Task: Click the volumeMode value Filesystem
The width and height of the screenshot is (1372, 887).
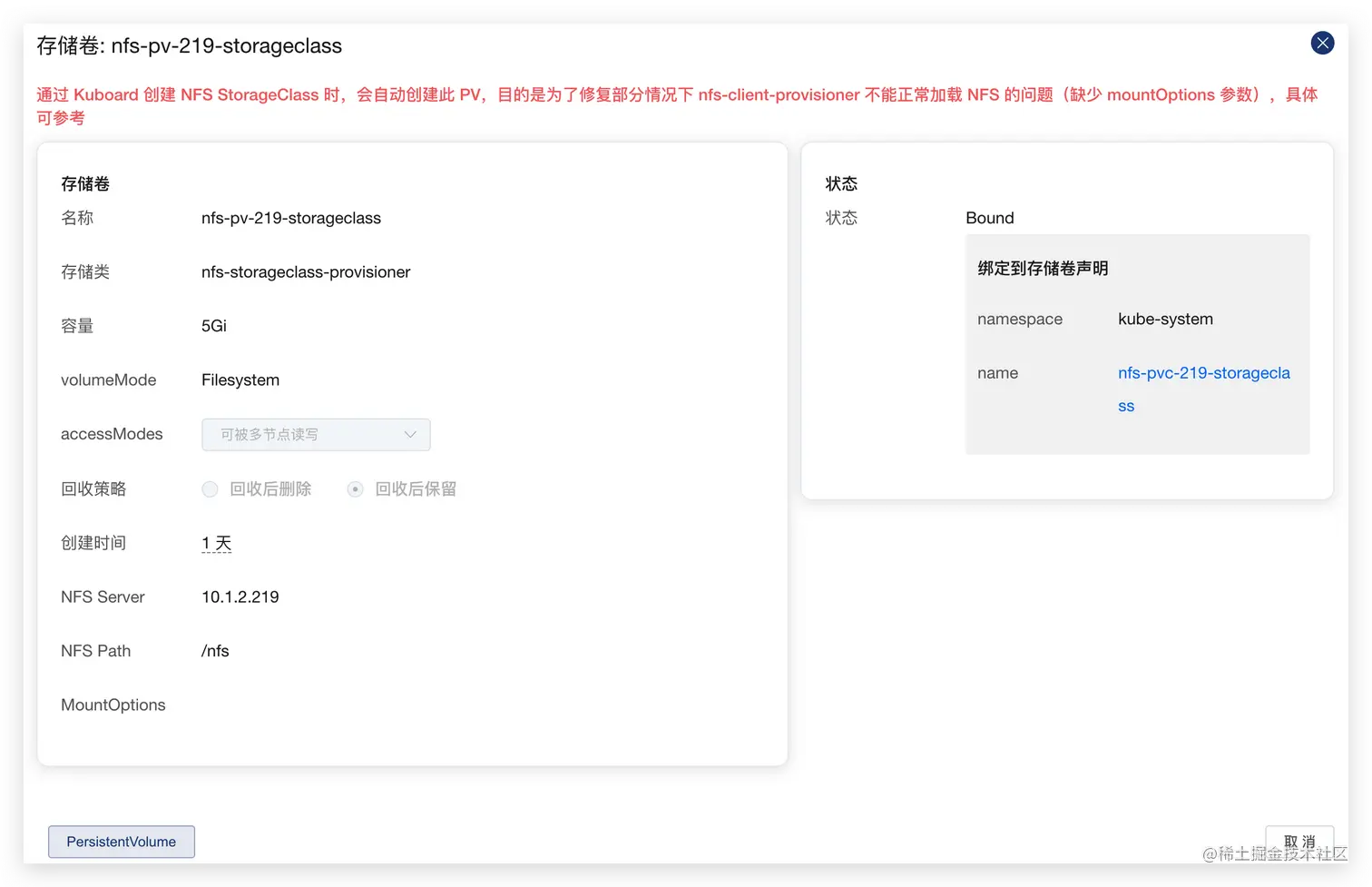Action: click(240, 380)
